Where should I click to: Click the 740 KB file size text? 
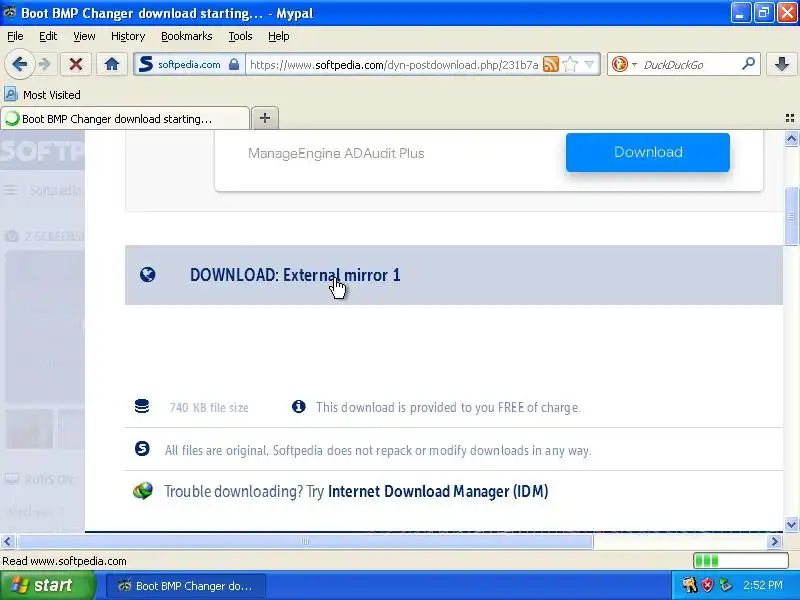coord(209,408)
